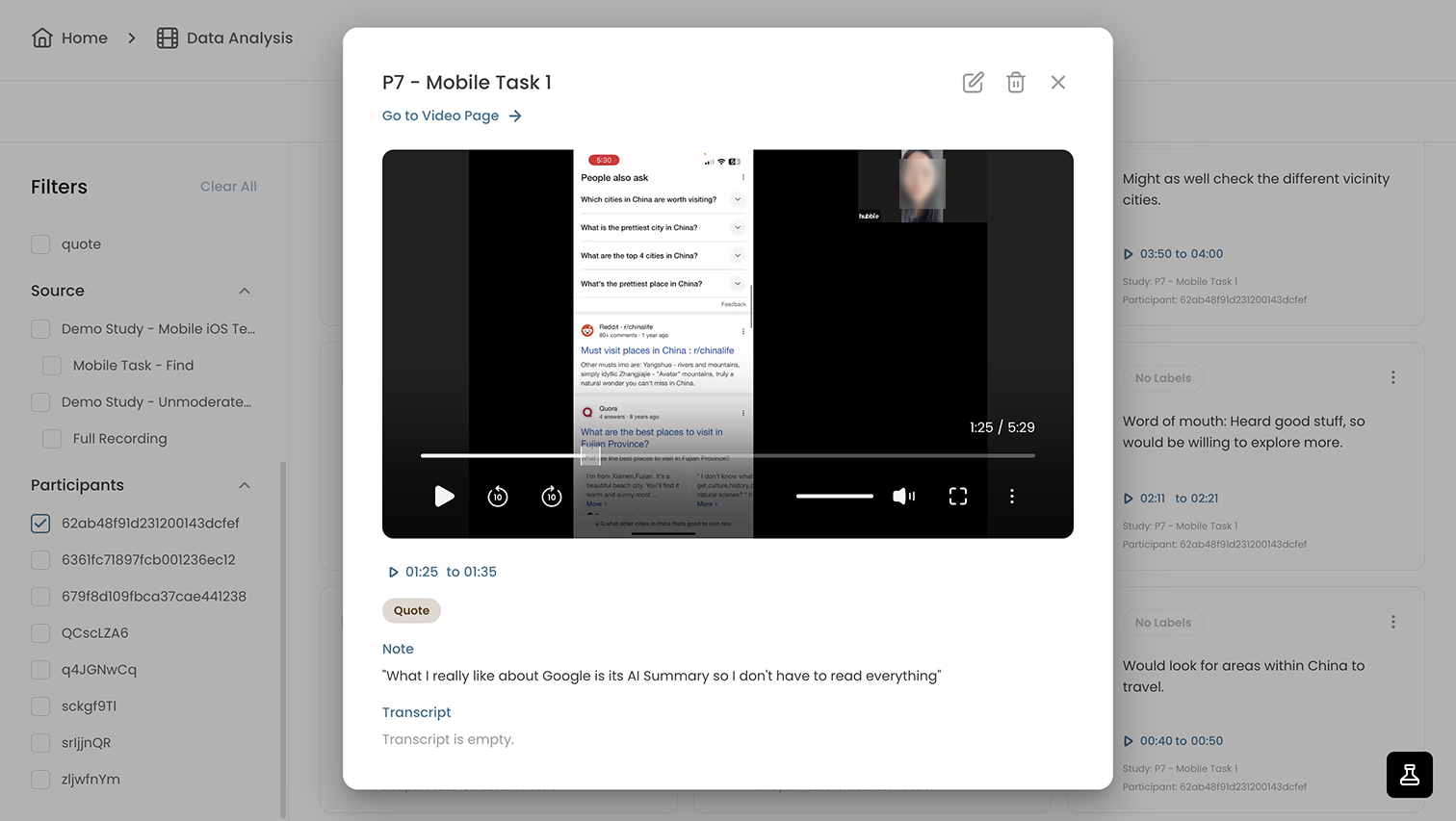Collapse the Participants filter section
This screenshot has height=821, width=1456.
click(245, 485)
